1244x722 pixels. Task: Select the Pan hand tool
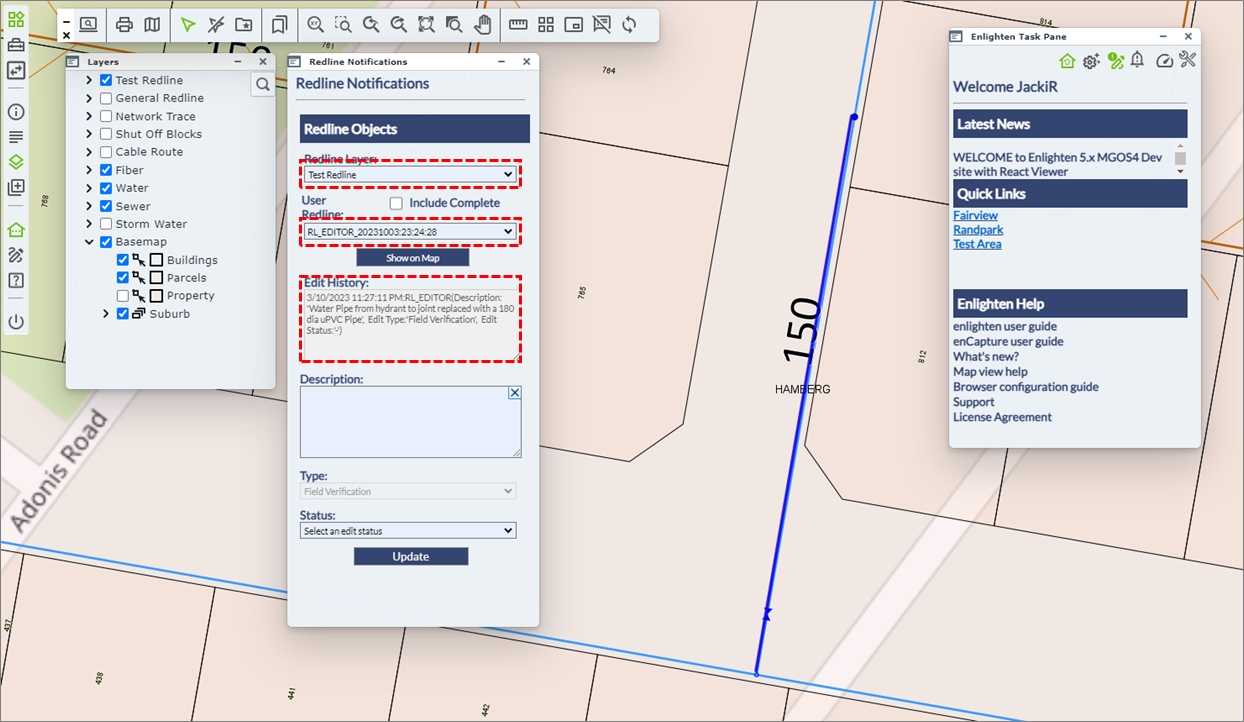(482, 25)
